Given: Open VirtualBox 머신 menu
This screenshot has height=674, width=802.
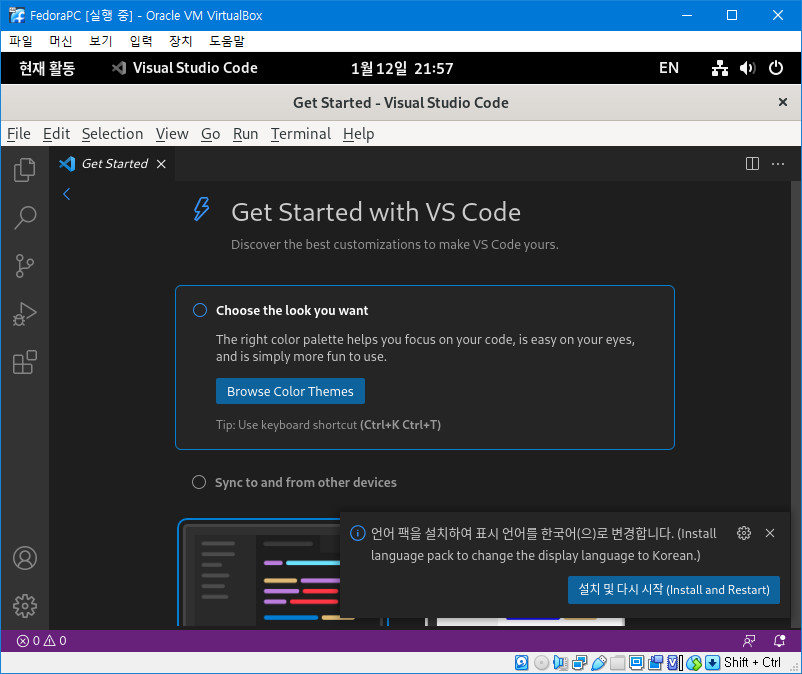Looking at the screenshot, I should [61, 41].
